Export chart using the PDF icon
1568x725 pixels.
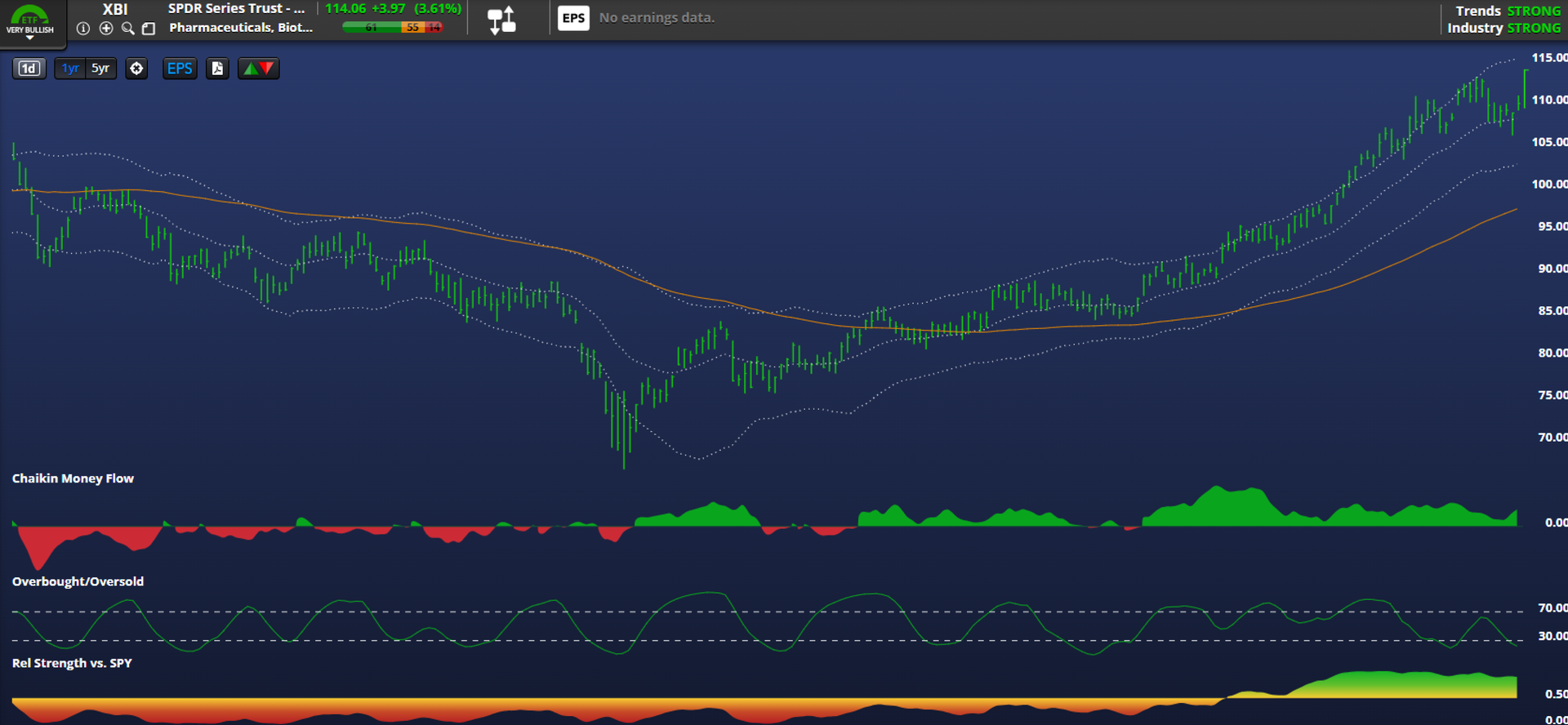[x=217, y=69]
